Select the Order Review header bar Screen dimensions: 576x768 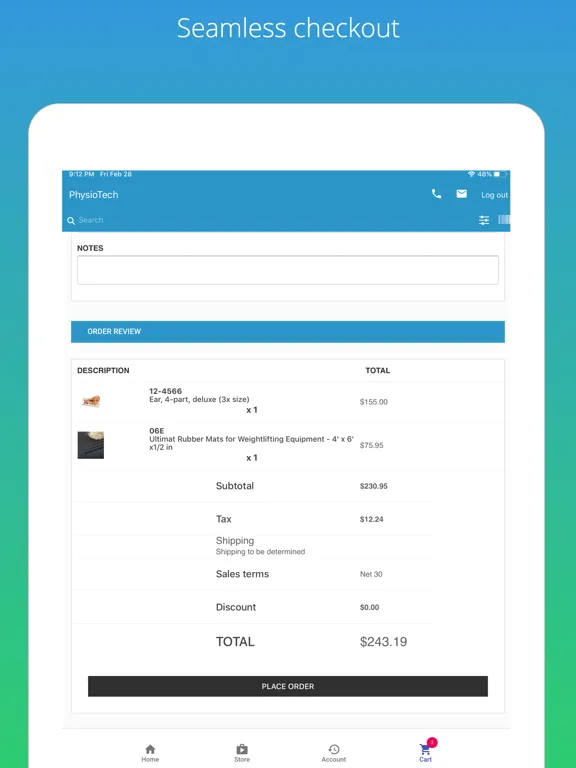click(x=288, y=332)
